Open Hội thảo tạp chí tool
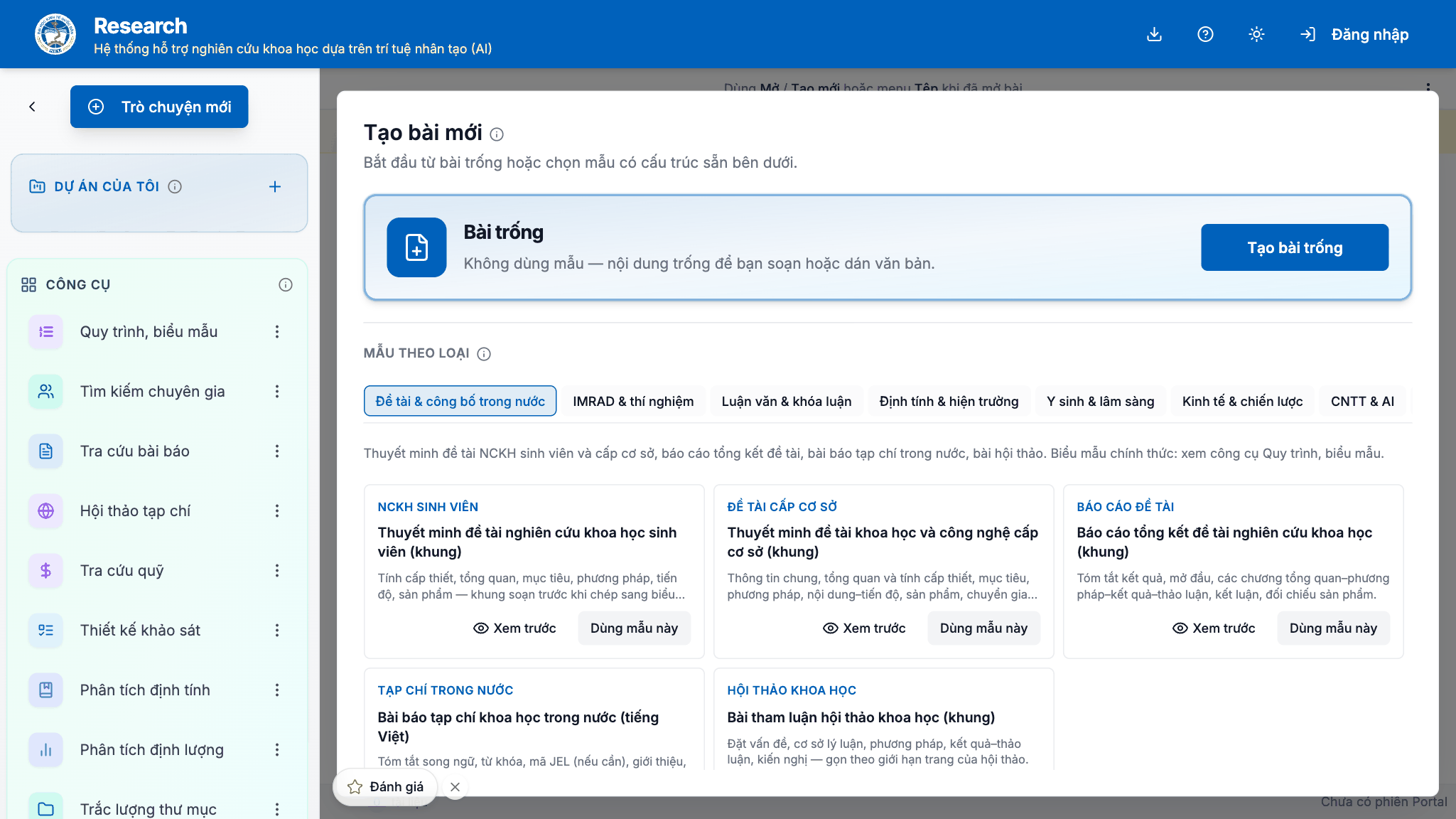Screen dimensions: 1456x819 click(x=135, y=510)
